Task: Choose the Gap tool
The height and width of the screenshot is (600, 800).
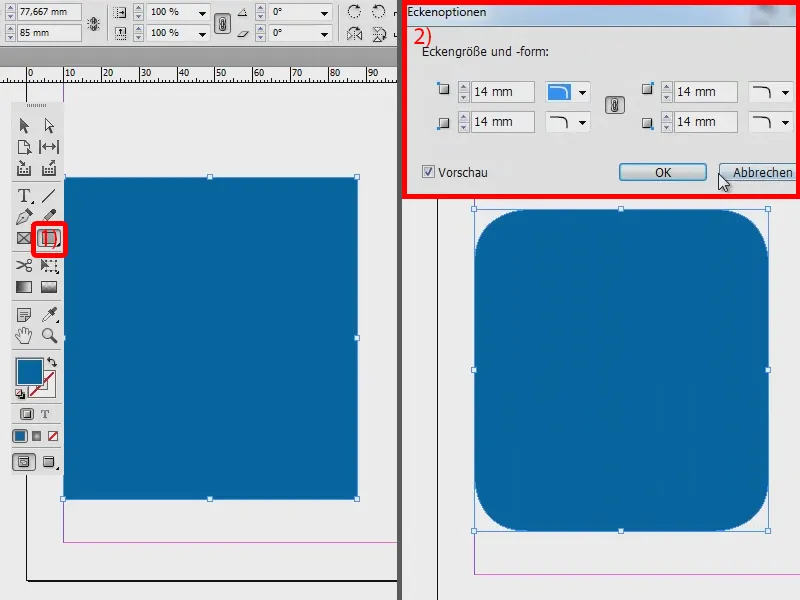Action: [x=49, y=147]
